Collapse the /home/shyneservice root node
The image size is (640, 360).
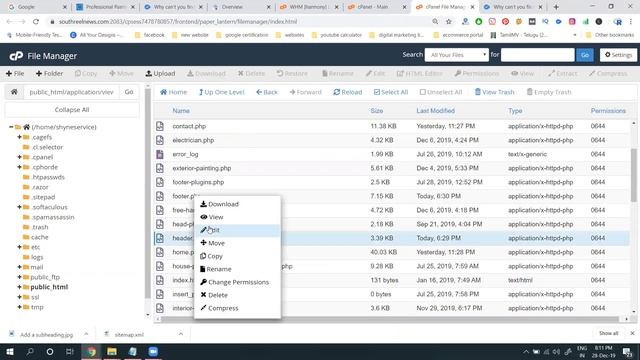coord(11,127)
